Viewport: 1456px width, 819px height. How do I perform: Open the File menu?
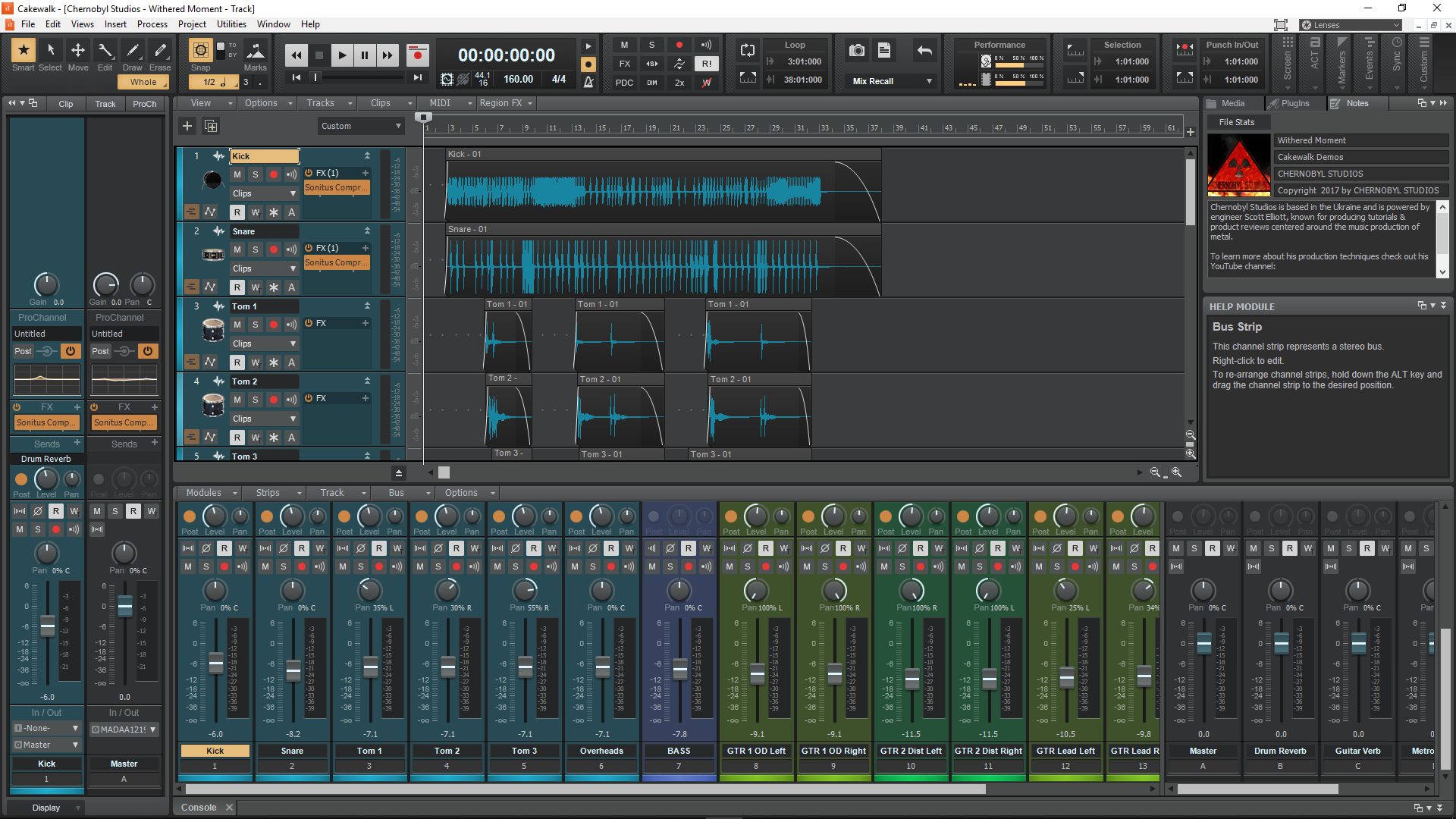pos(28,24)
